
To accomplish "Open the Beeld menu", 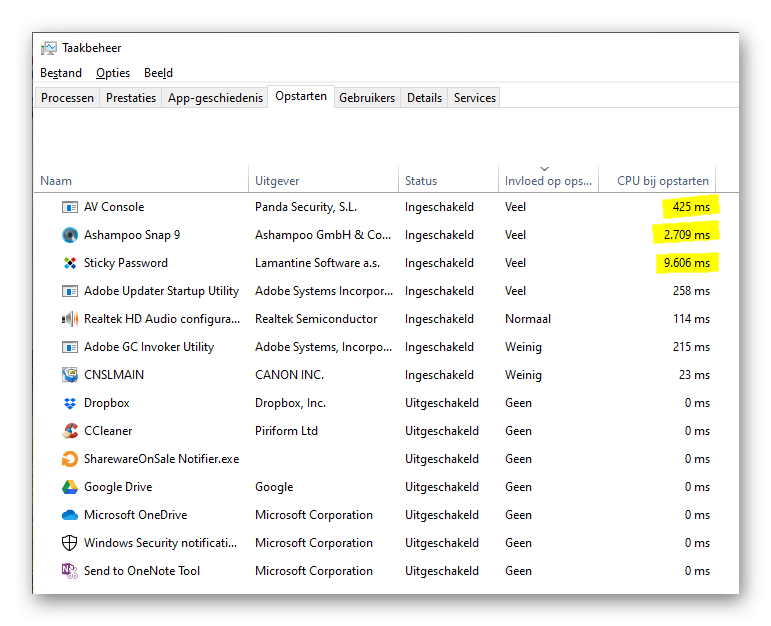I will [158, 73].
